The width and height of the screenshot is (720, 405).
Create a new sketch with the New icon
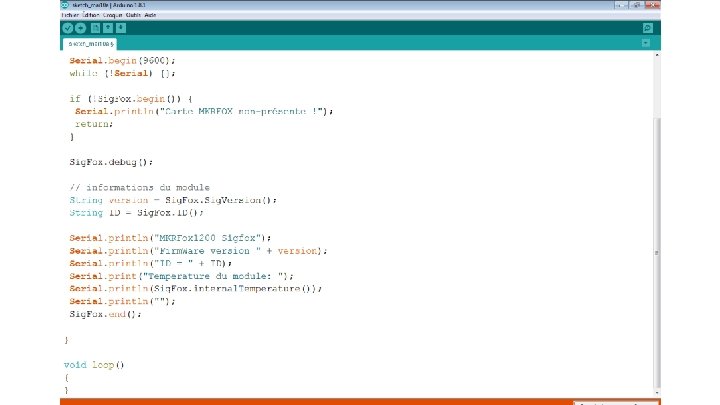click(x=95, y=28)
